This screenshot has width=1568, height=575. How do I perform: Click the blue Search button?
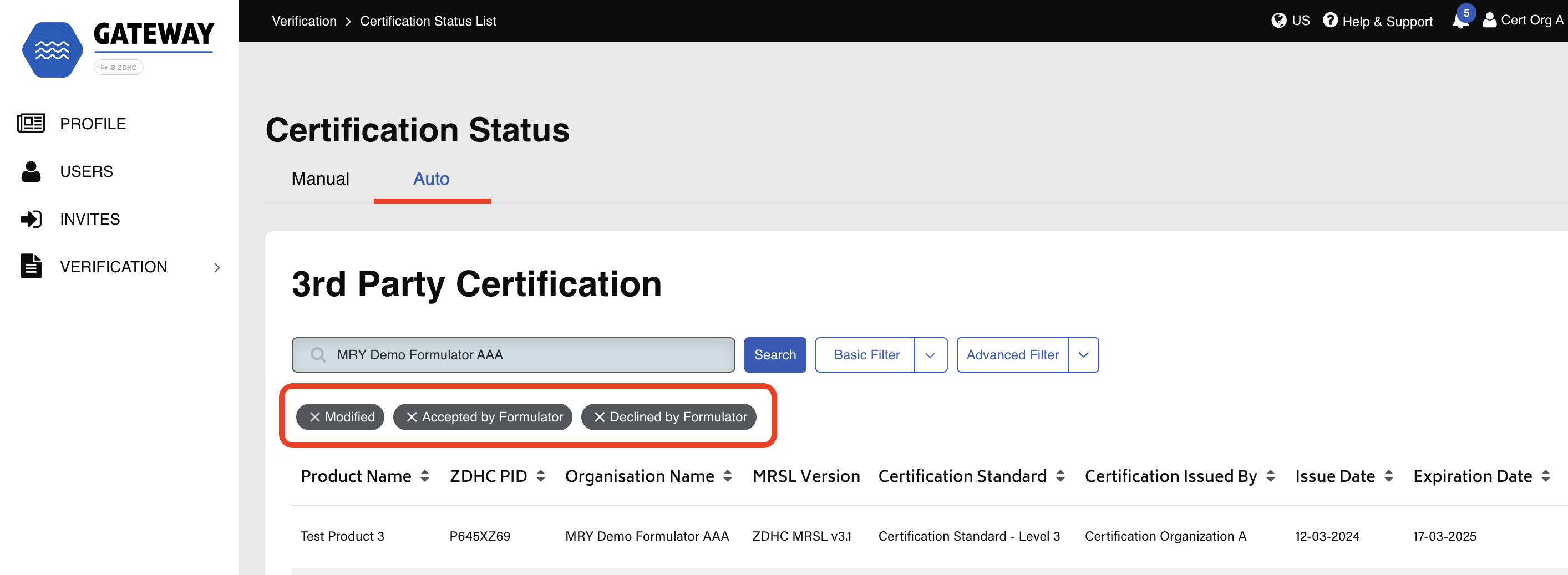pyautogui.click(x=775, y=355)
